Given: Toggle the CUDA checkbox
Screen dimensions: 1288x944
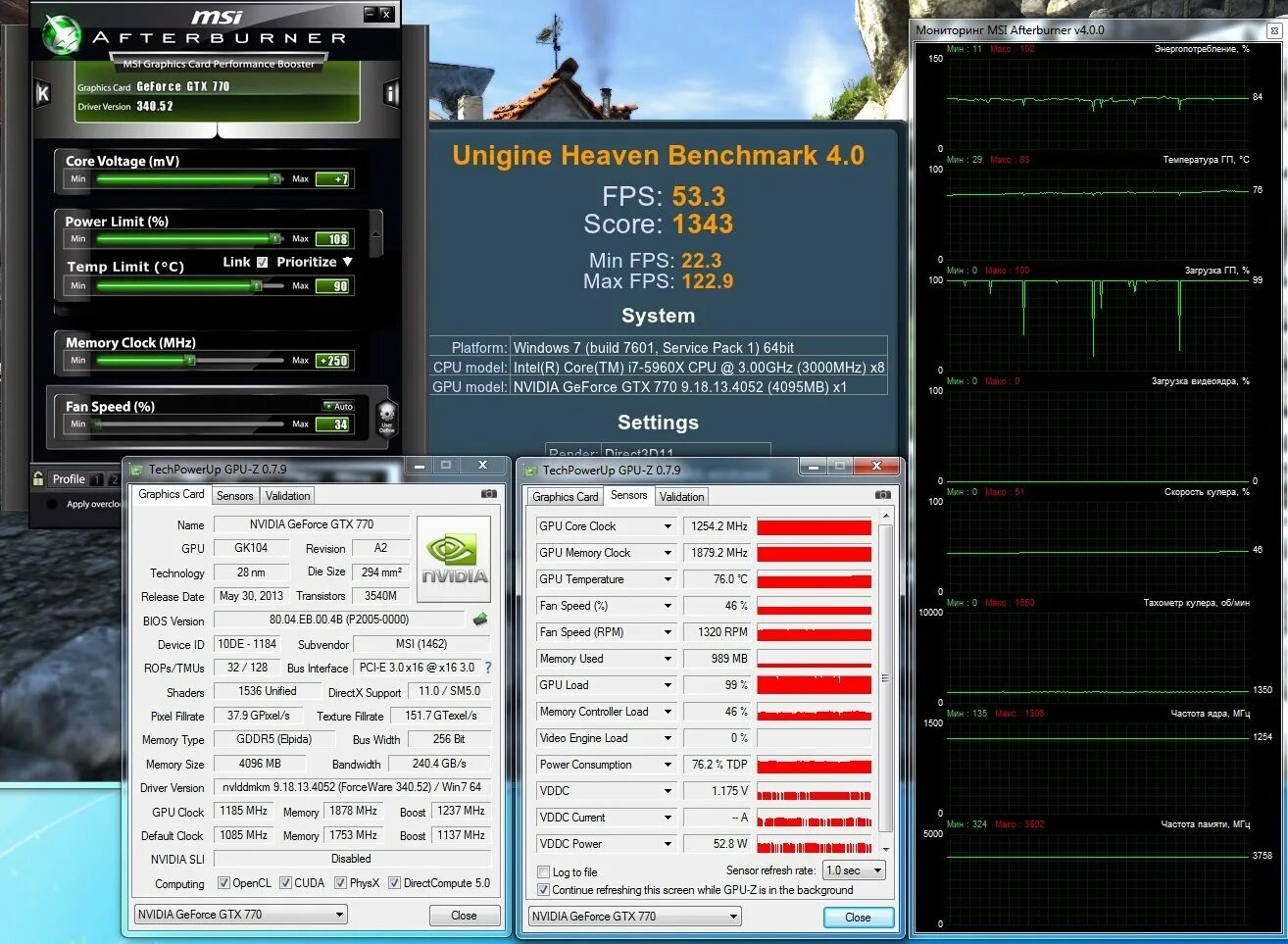Looking at the screenshot, I should (285, 883).
